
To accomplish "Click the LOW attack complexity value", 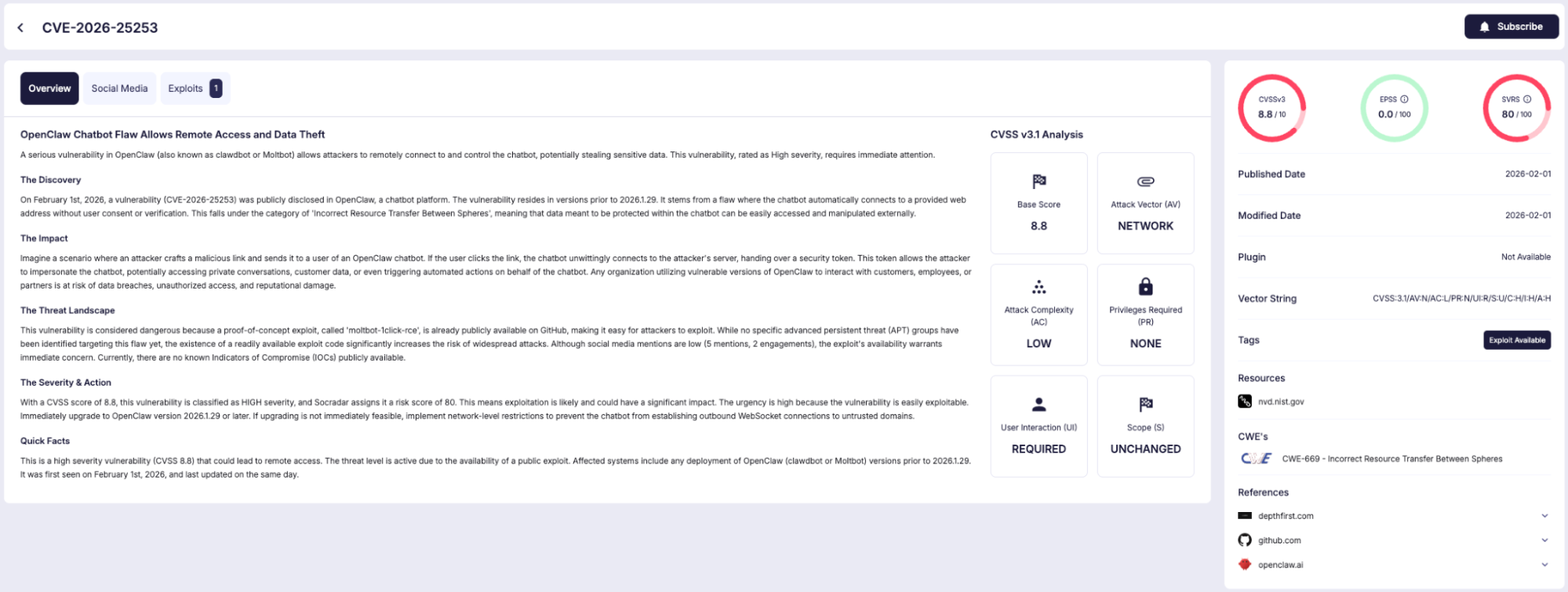I will click(1039, 343).
